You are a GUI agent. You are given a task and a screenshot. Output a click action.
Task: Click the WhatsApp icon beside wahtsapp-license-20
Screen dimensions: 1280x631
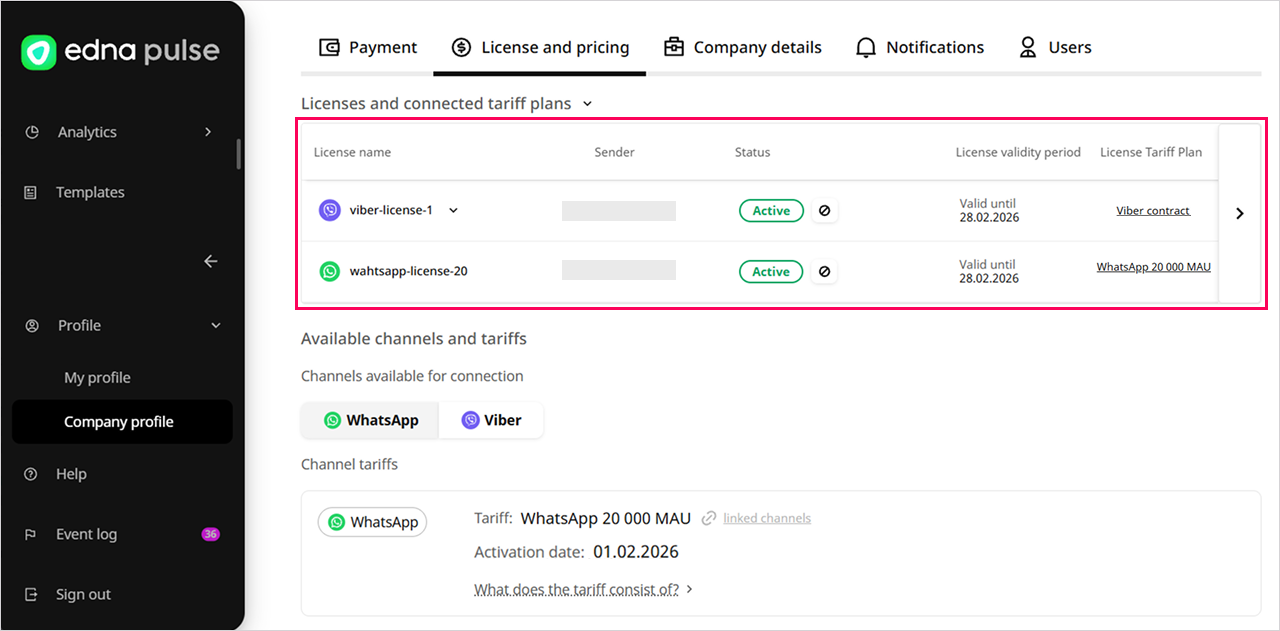click(x=329, y=272)
